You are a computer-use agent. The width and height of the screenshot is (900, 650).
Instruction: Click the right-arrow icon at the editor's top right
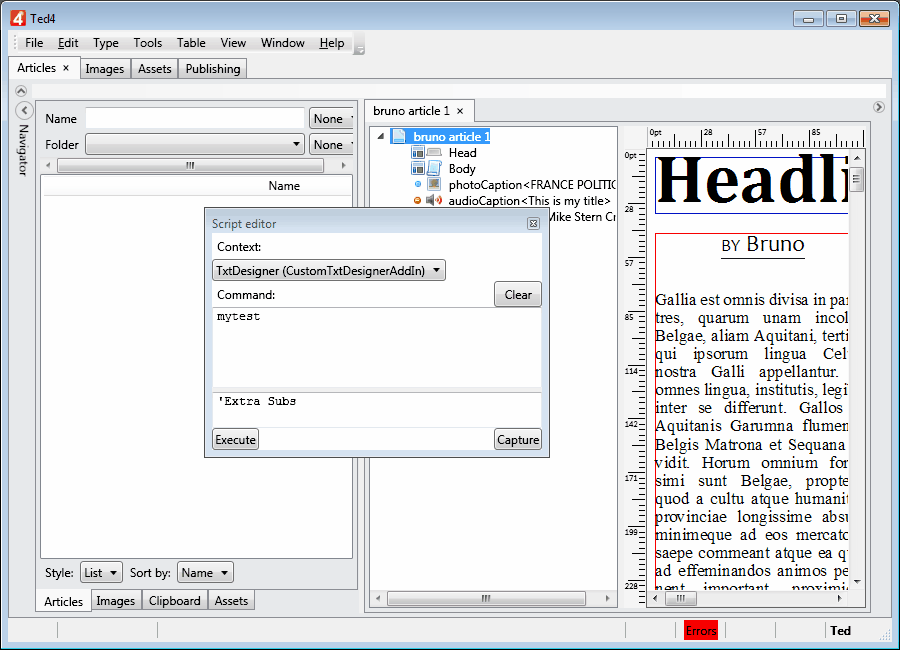[879, 107]
